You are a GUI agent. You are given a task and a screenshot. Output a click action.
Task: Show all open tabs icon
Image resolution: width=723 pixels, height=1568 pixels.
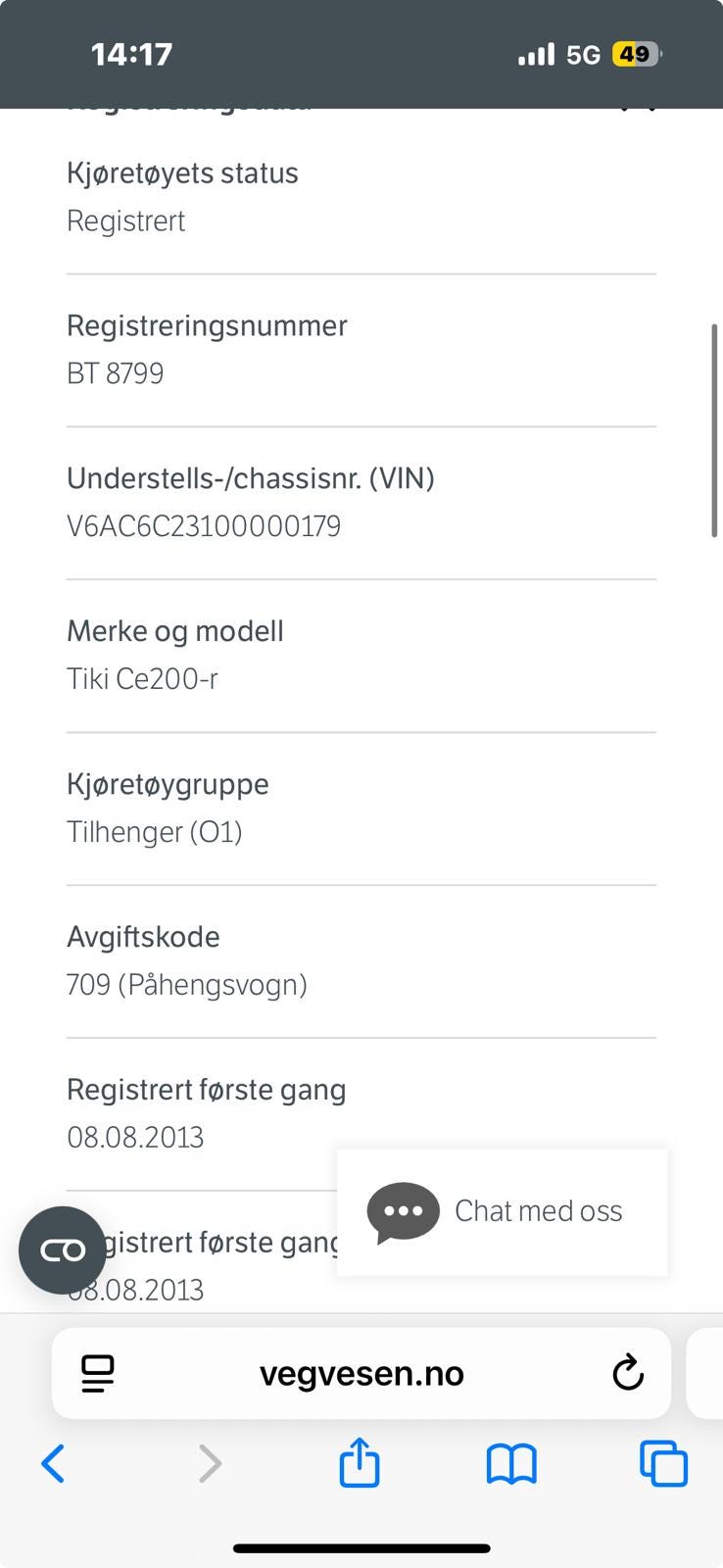pyautogui.click(x=663, y=1463)
